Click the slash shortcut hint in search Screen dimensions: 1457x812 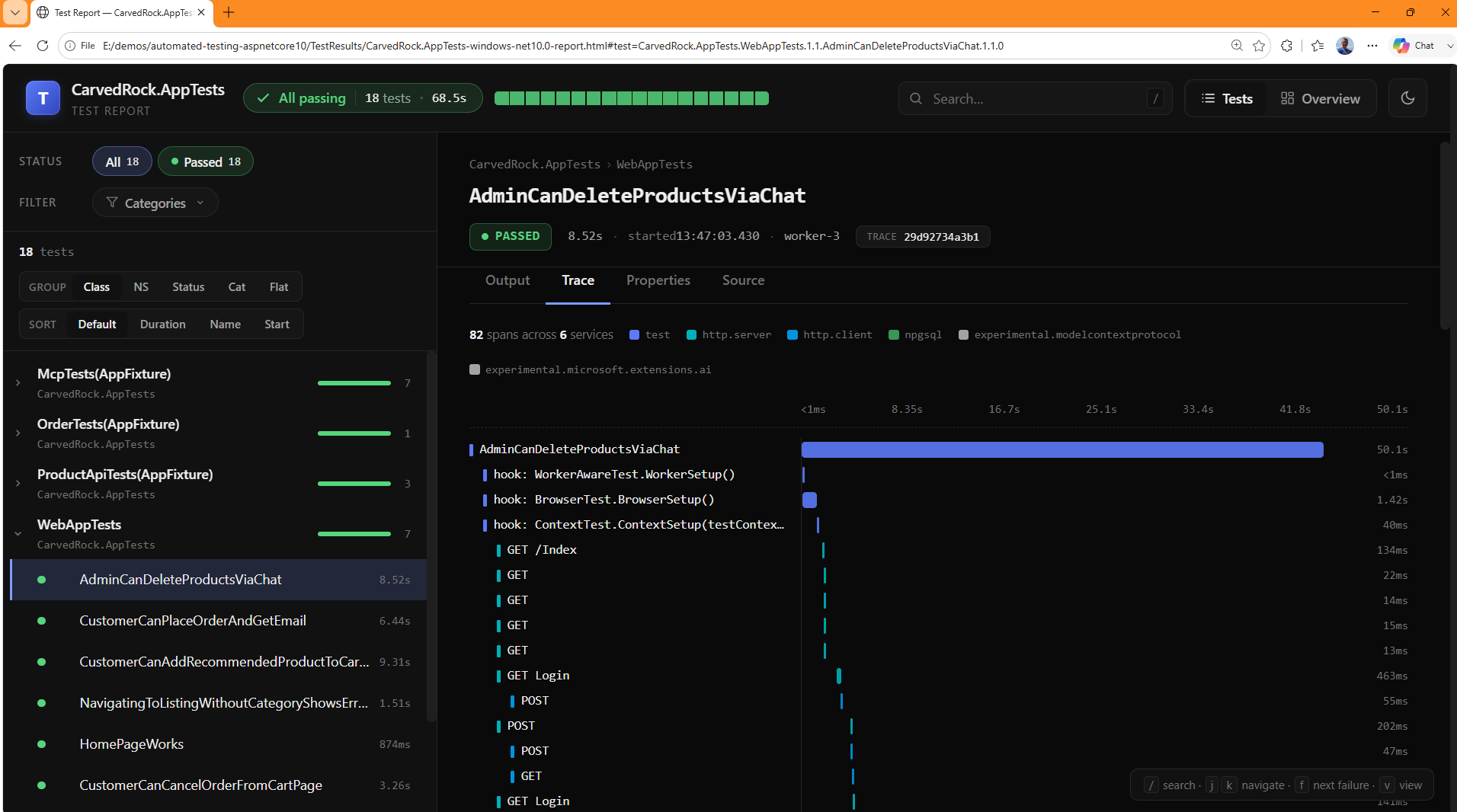click(x=1155, y=98)
